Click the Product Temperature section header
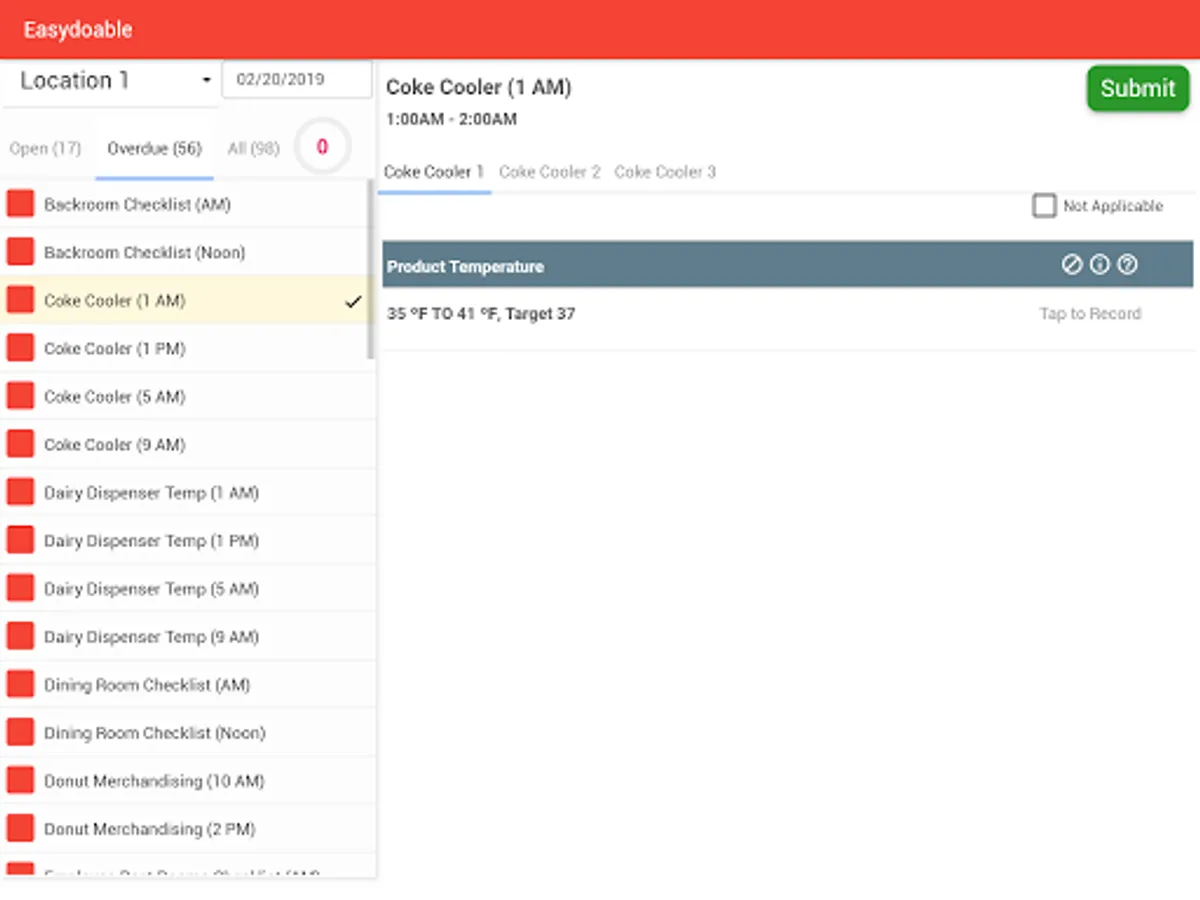 [x=787, y=265]
